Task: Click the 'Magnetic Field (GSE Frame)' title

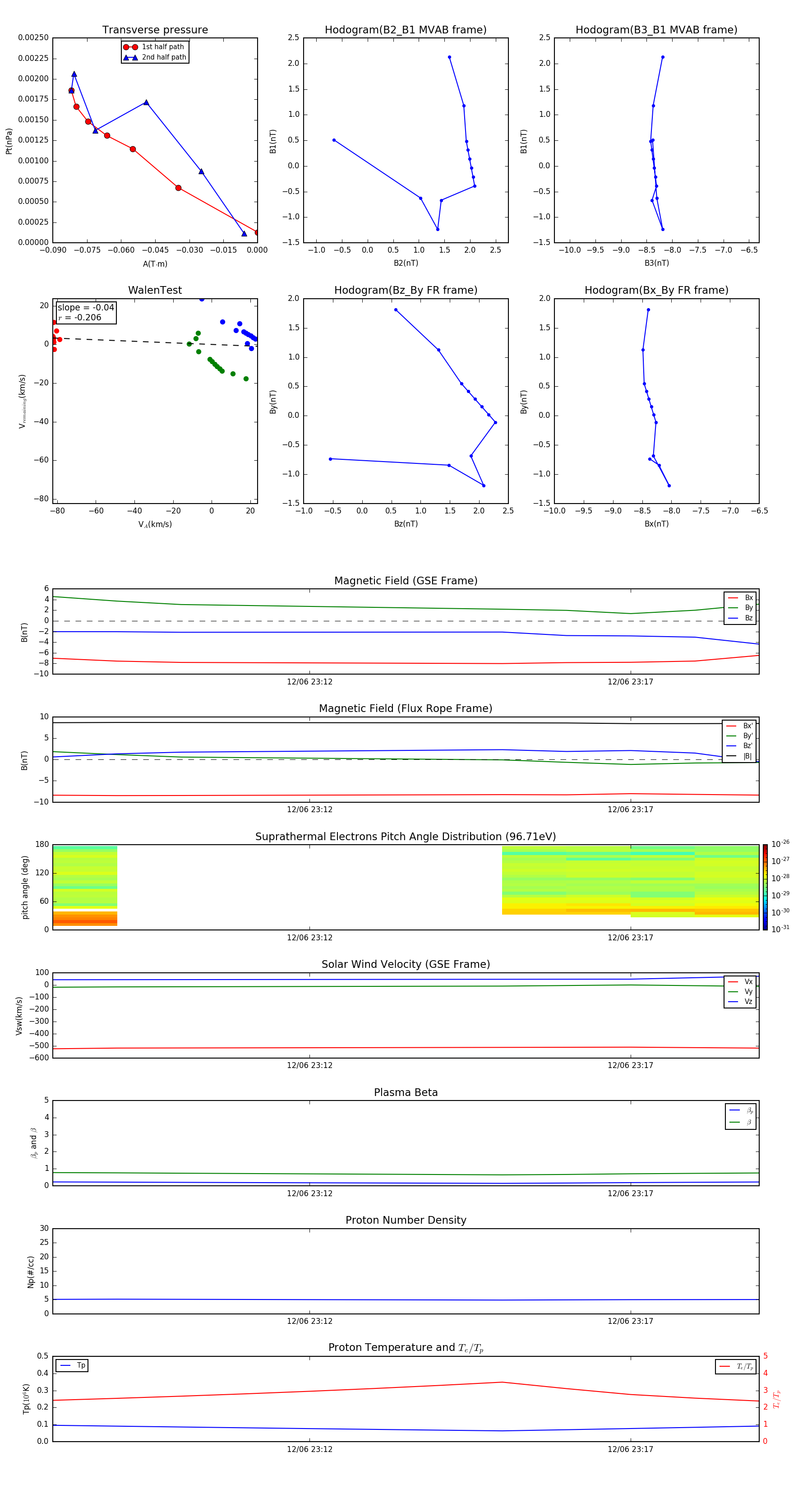Action: (406, 581)
